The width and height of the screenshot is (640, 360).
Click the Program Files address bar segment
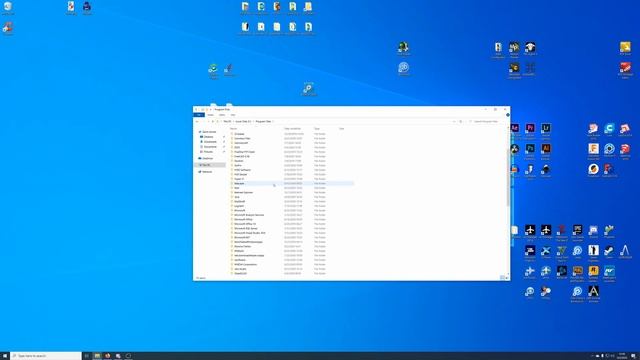[263, 122]
